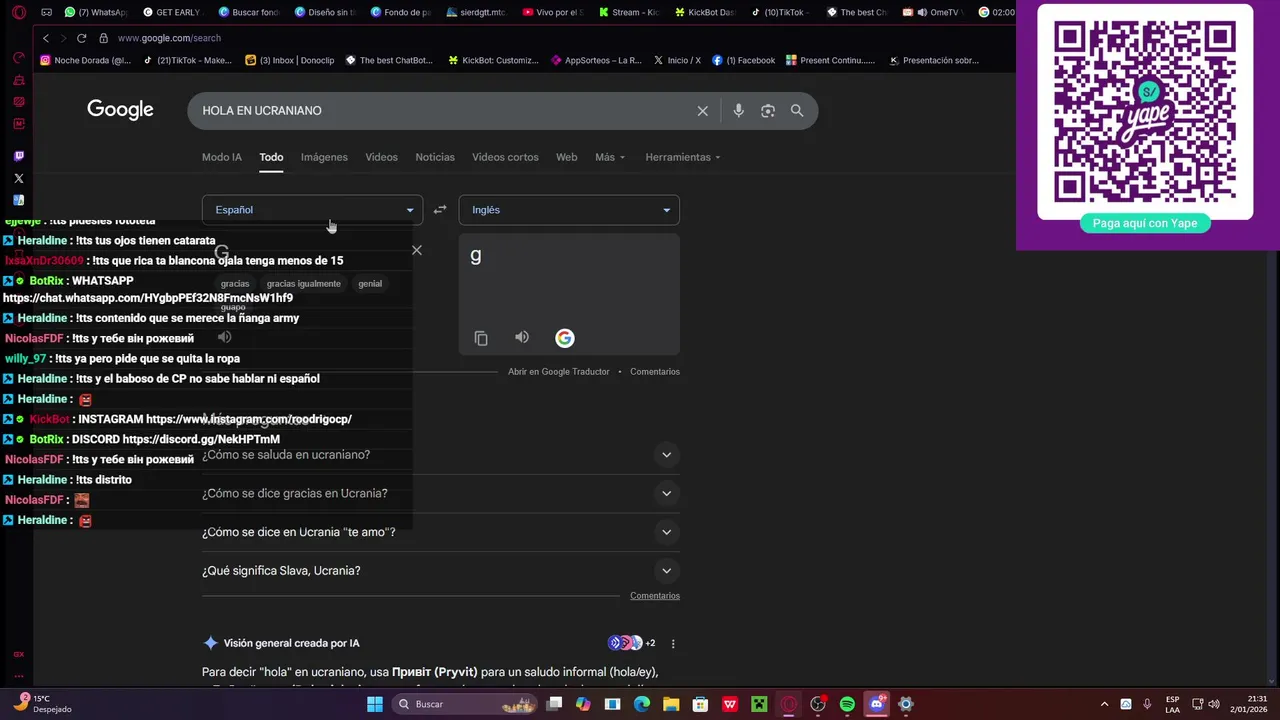Click the padlock site info icon

(103, 38)
